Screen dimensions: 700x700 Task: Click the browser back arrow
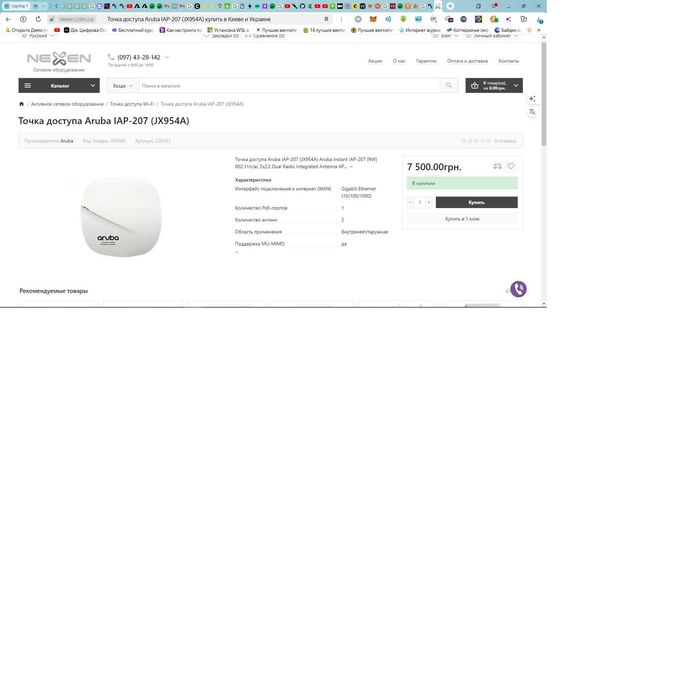pos(8,19)
